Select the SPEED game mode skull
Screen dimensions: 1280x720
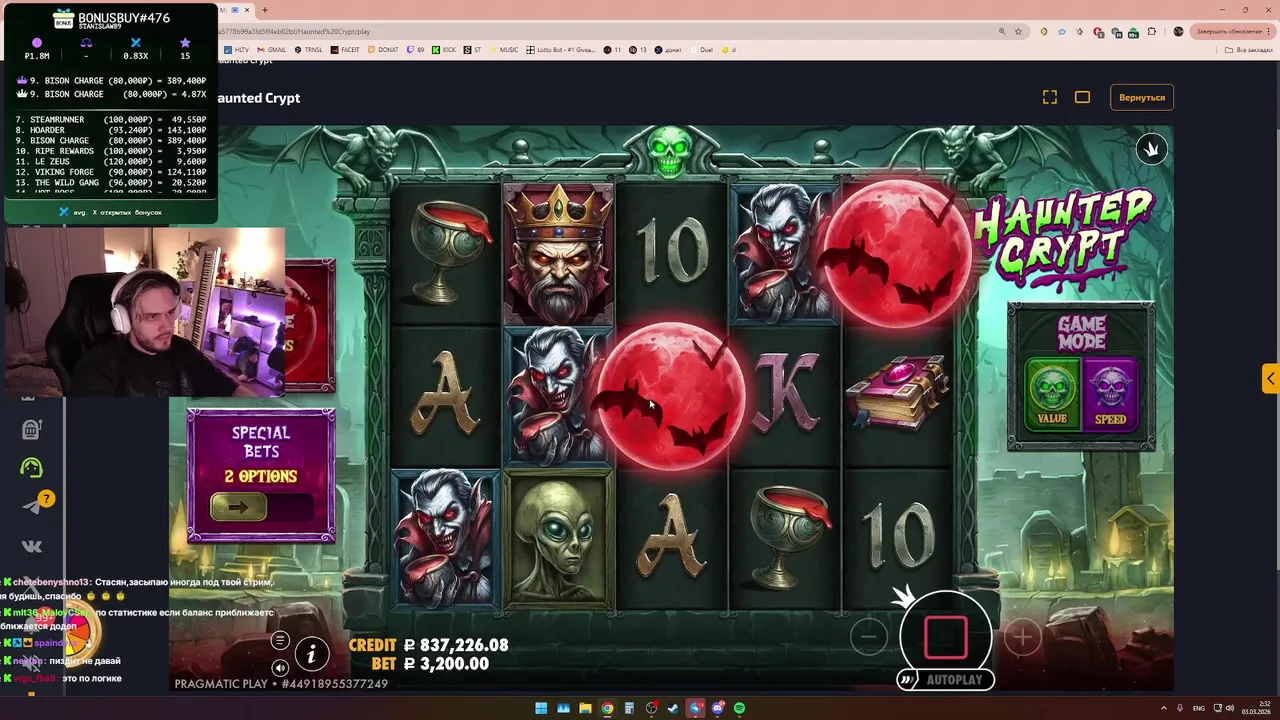[1110, 393]
